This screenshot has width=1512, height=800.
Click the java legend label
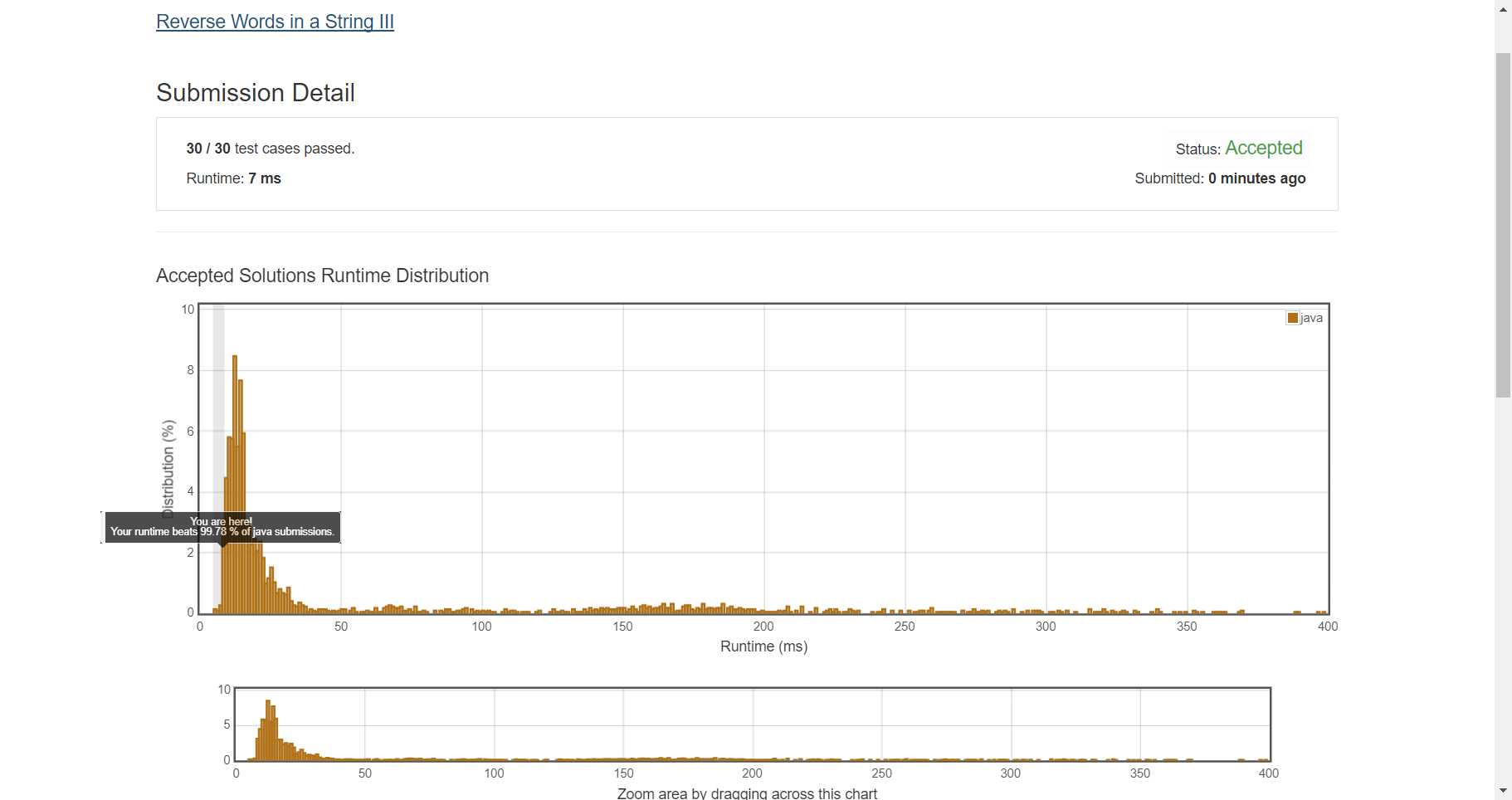tap(1311, 318)
